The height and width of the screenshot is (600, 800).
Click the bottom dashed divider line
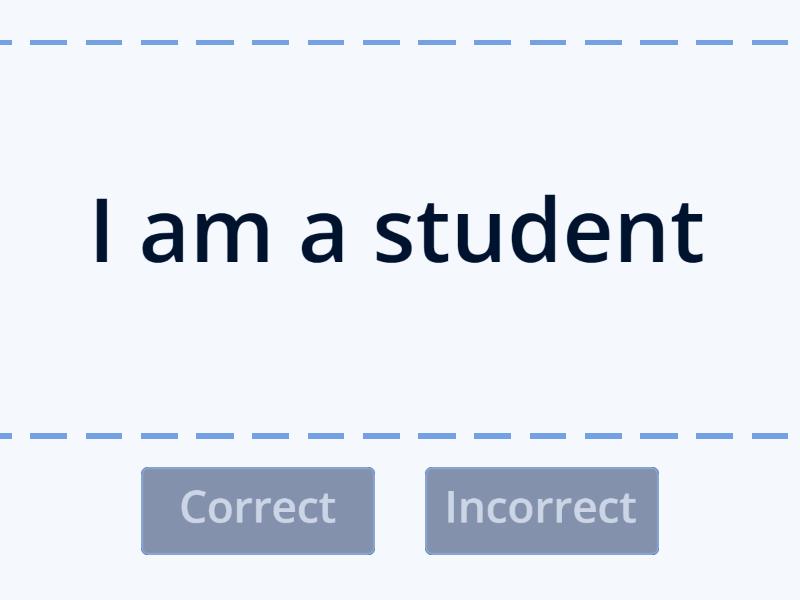pyautogui.click(x=400, y=435)
